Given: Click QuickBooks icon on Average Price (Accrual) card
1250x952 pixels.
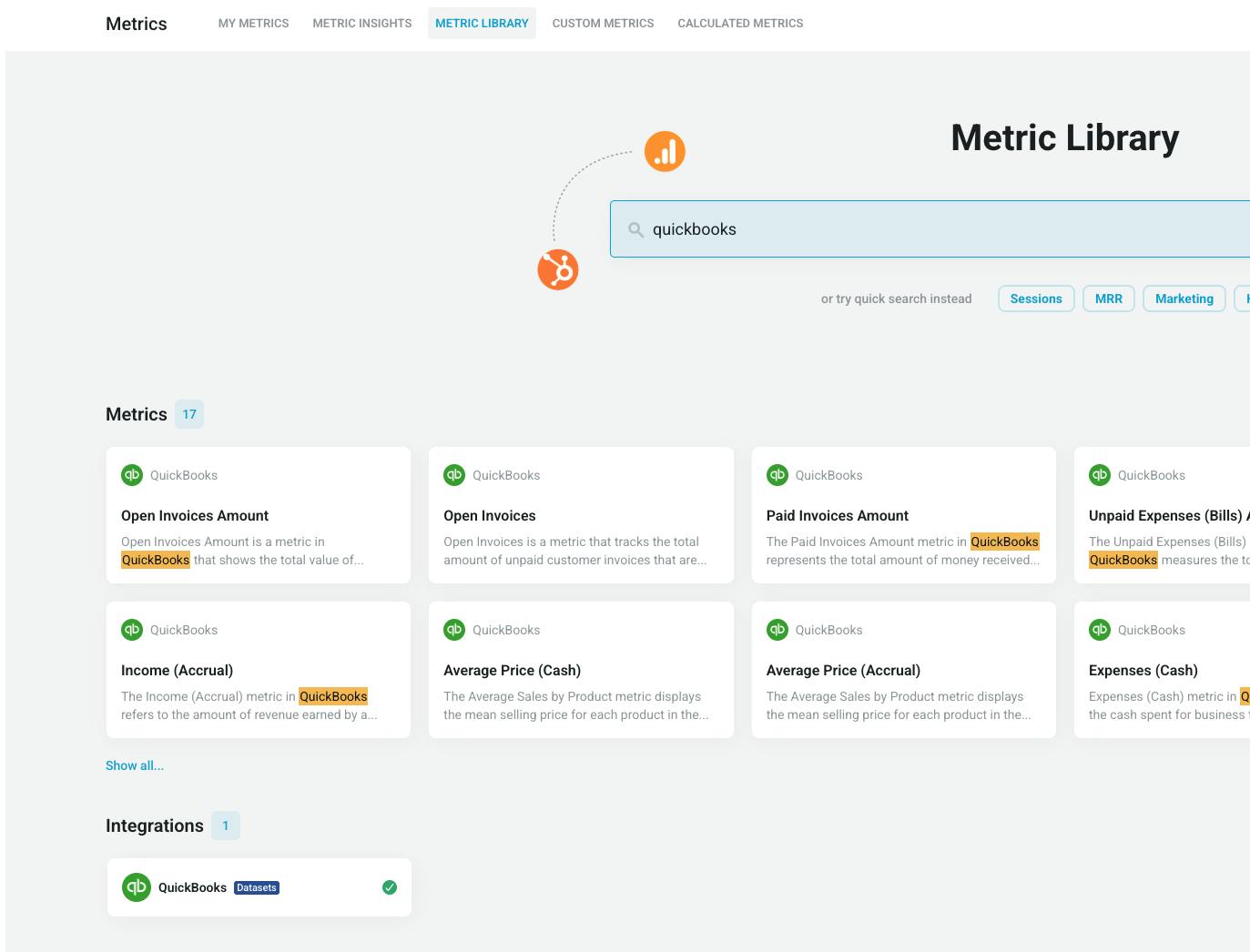Looking at the screenshot, I should click(777, 630).
